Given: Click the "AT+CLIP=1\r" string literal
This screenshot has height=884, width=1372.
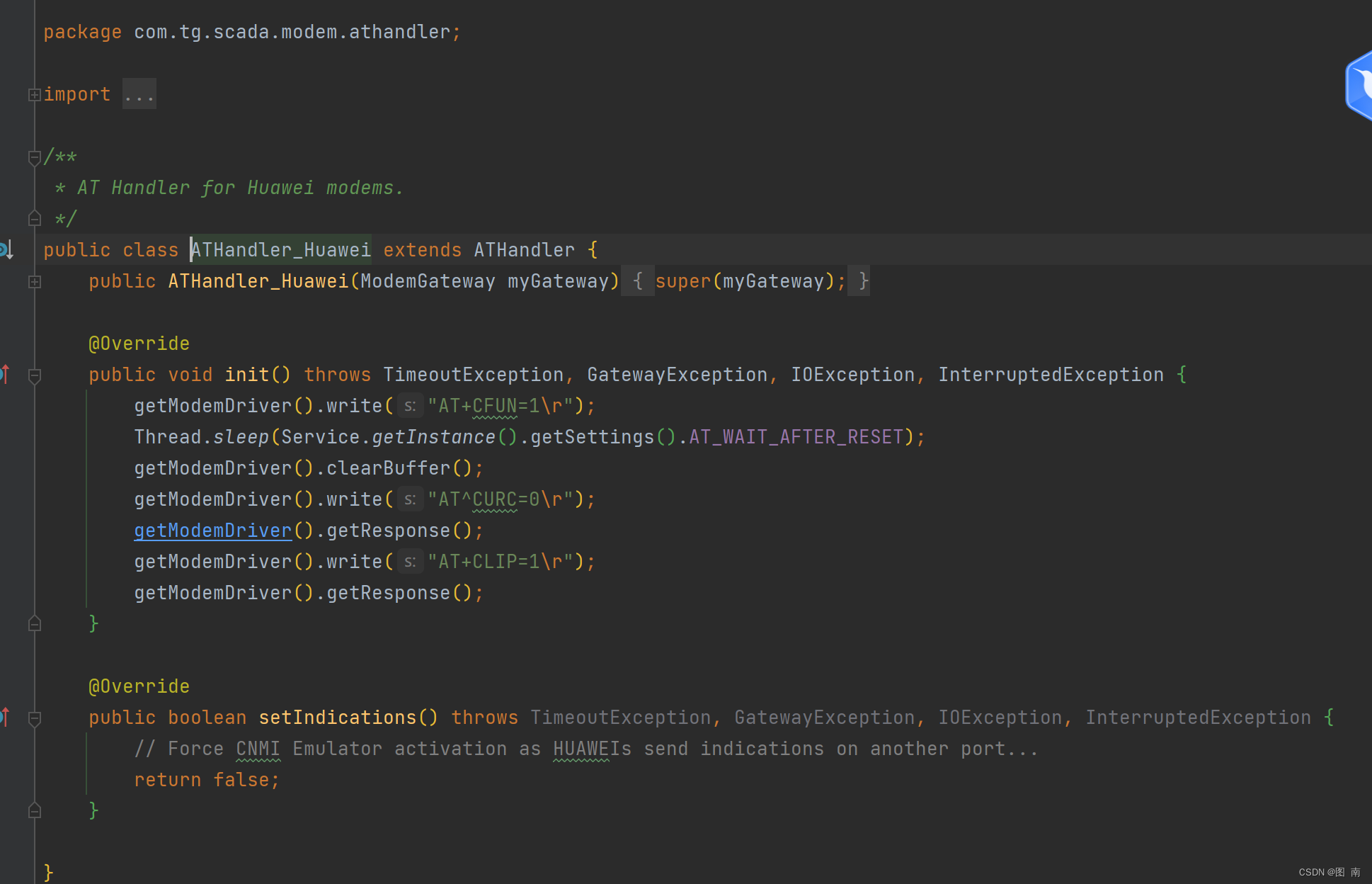Looking at the screenshot, I should tap(501, 562).
